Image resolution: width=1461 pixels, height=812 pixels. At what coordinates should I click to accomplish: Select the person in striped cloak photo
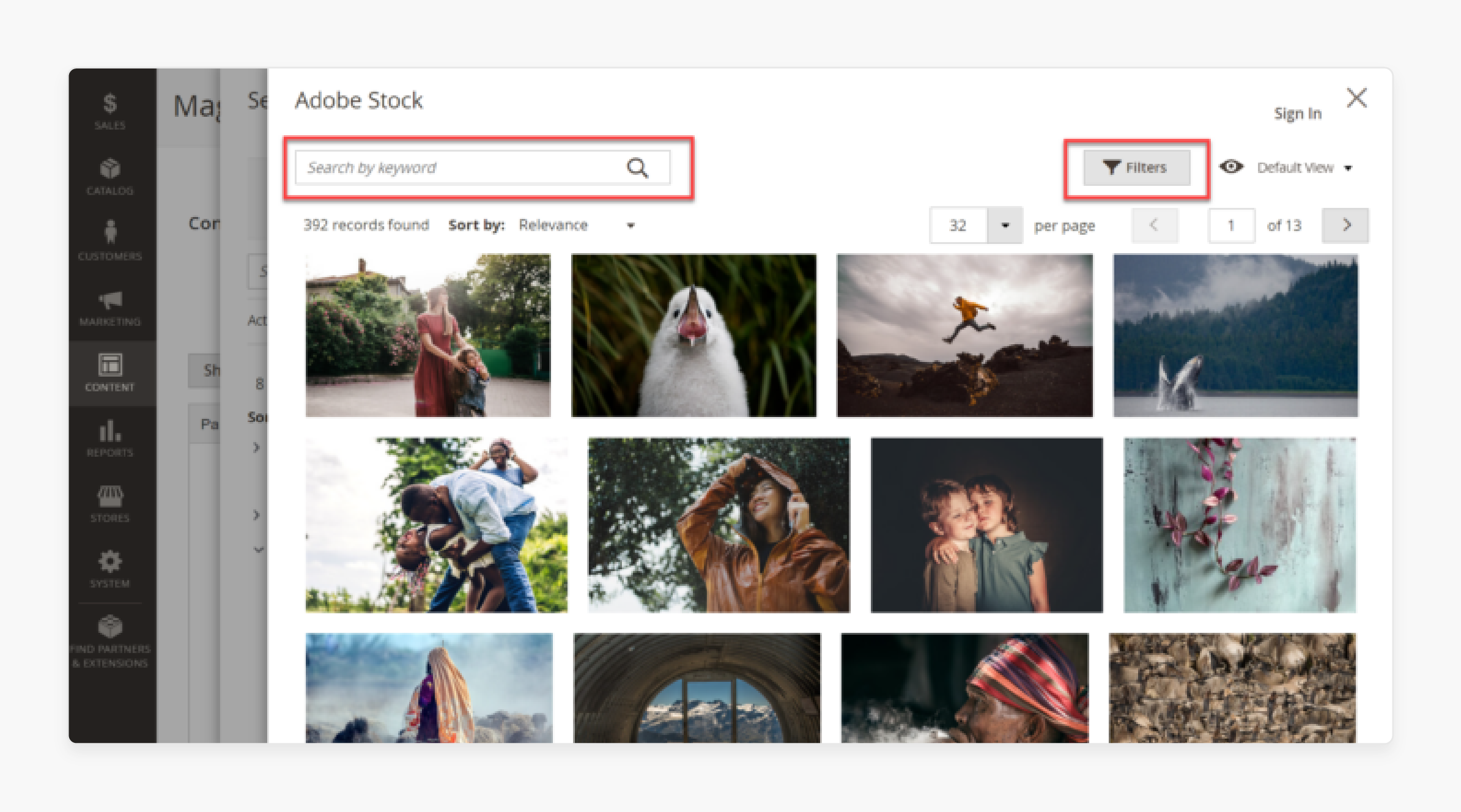(x=429, y=688)
